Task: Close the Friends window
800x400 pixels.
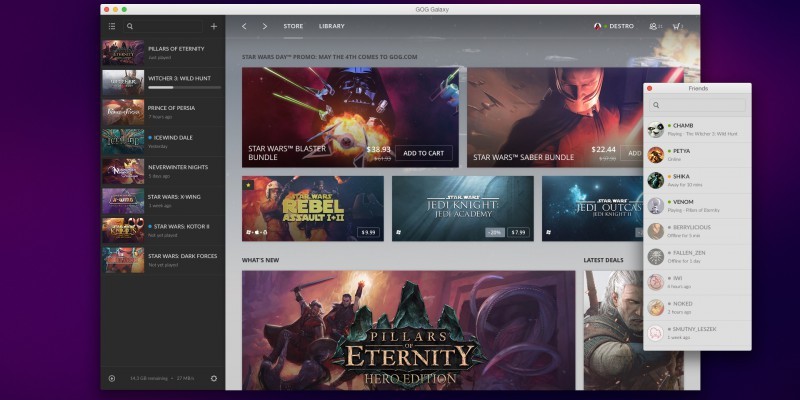Action: [649, 88]
